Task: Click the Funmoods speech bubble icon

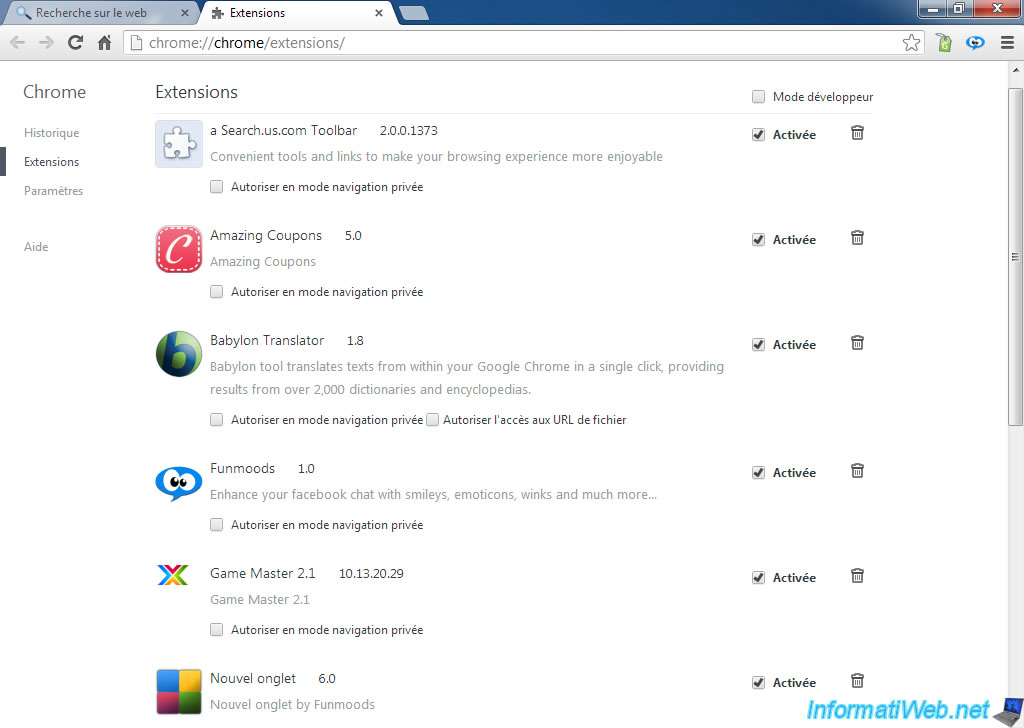Action: pos(179,484)
